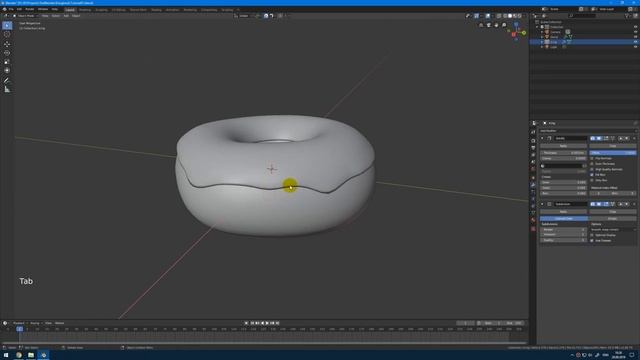Screen dimensions: 640x360
Task: Select the Catmull-Clark subdivision type
Action: [x=564, y=219]
